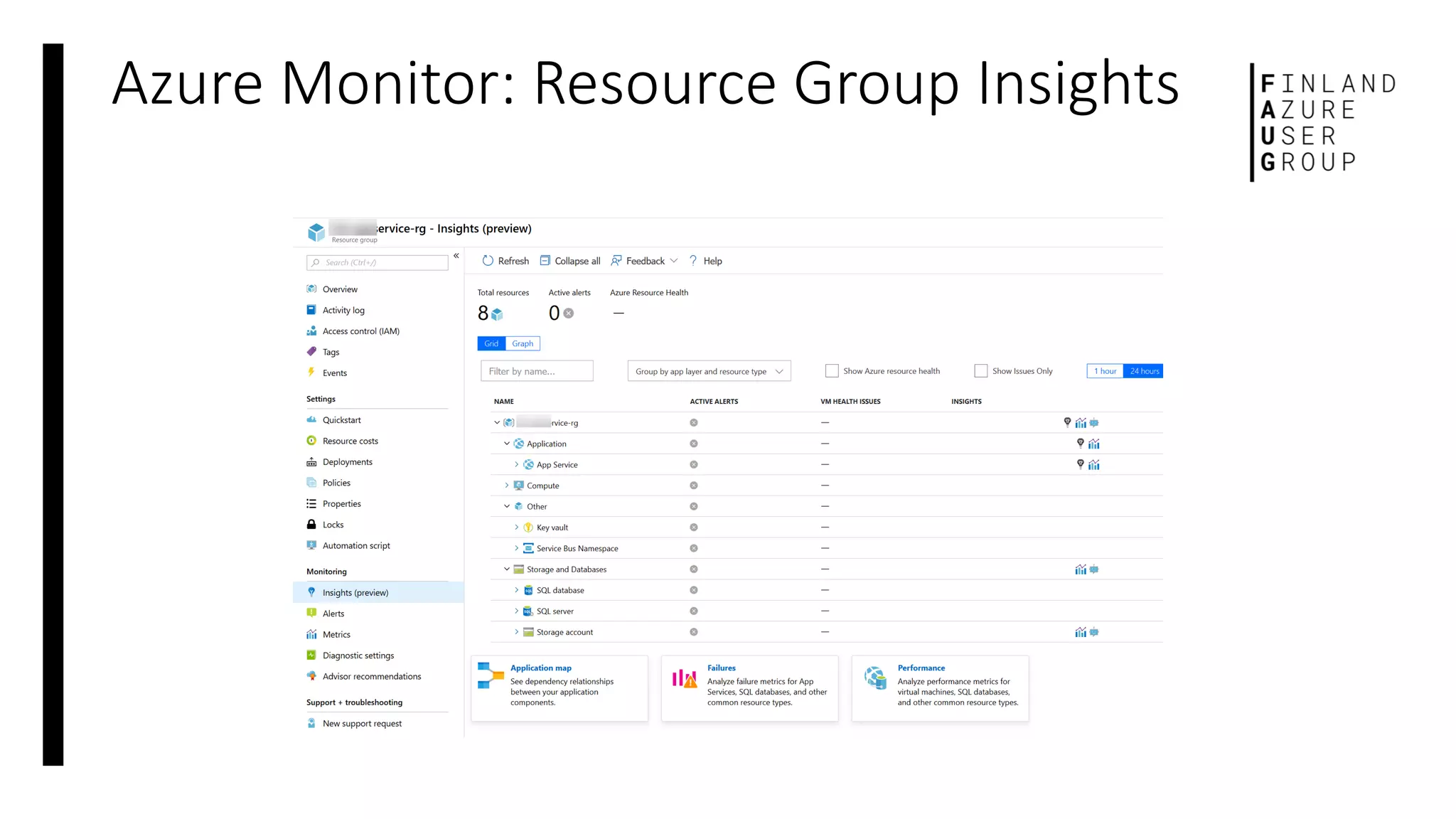This screenshot has height=819, width=1456.
Task: Click the Refresh button label
Action: [x=513, y=261]
